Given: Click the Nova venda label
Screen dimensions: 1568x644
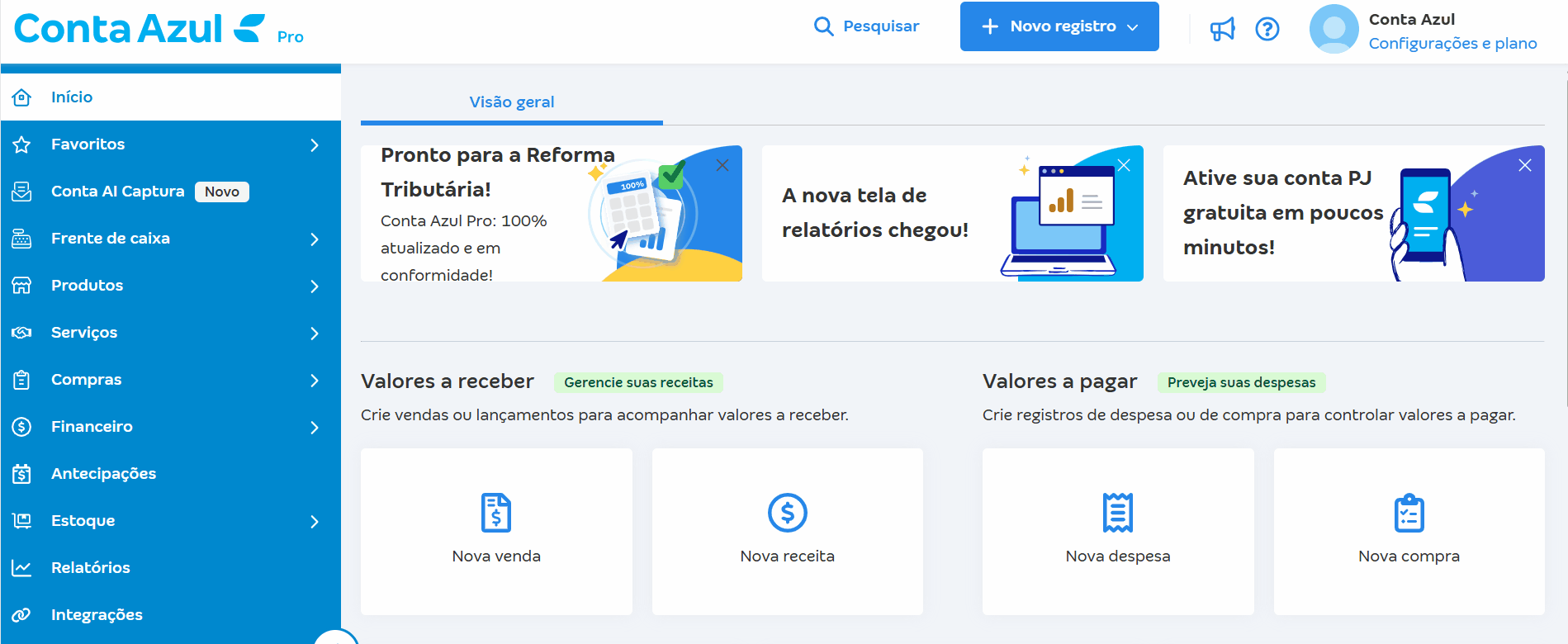Looking at the screenshot, I should 496,556.
